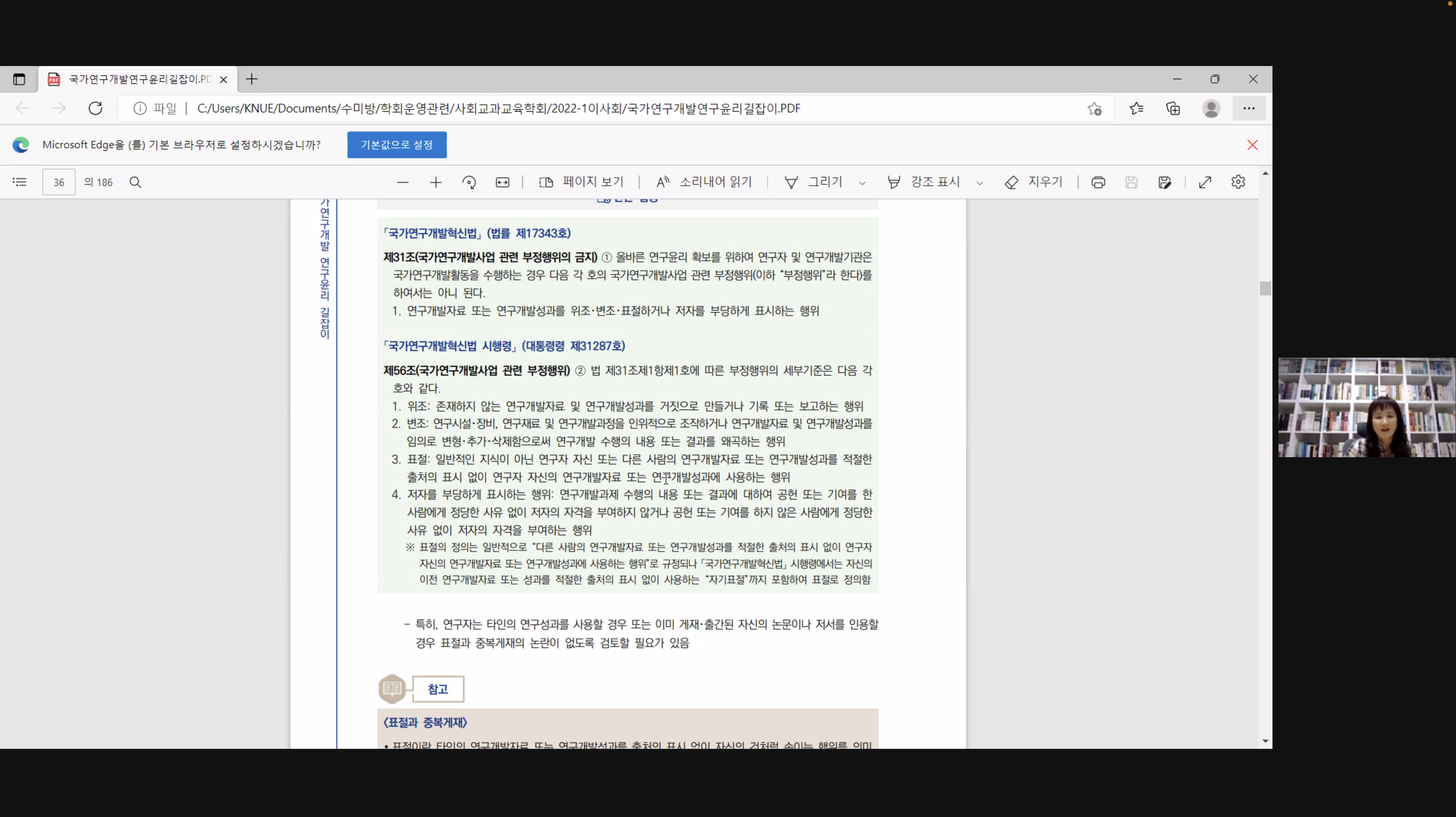The width and height of the screenshot is (1456, 817).
Task: Expand 그리기 pen options dropdown
Action: tap(862, 183)
